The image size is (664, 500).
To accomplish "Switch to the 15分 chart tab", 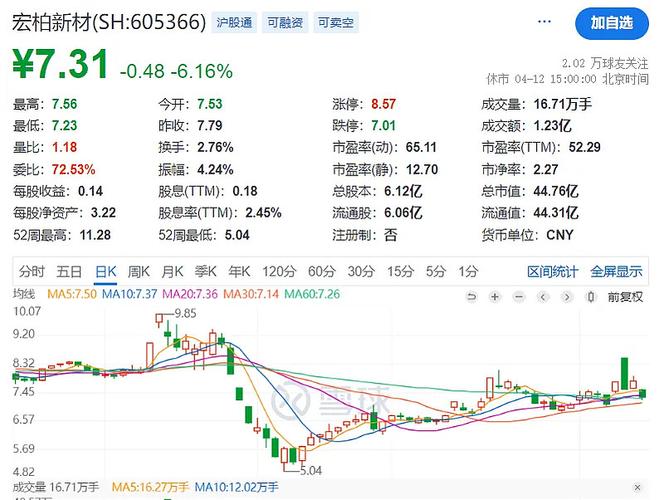I will coord(400,271).
